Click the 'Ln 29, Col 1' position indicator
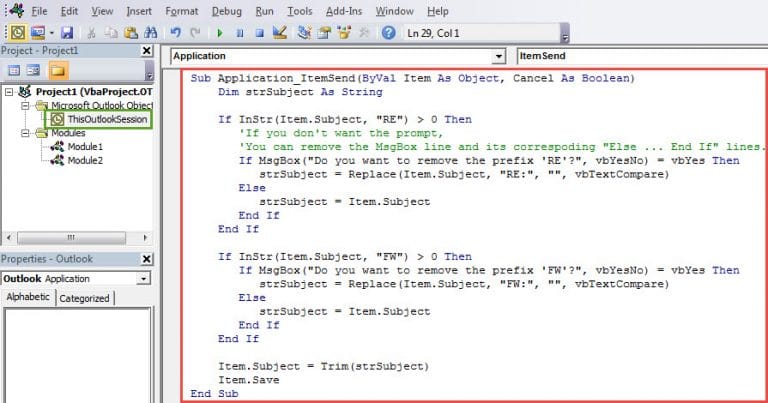 [x=433, y=33]
